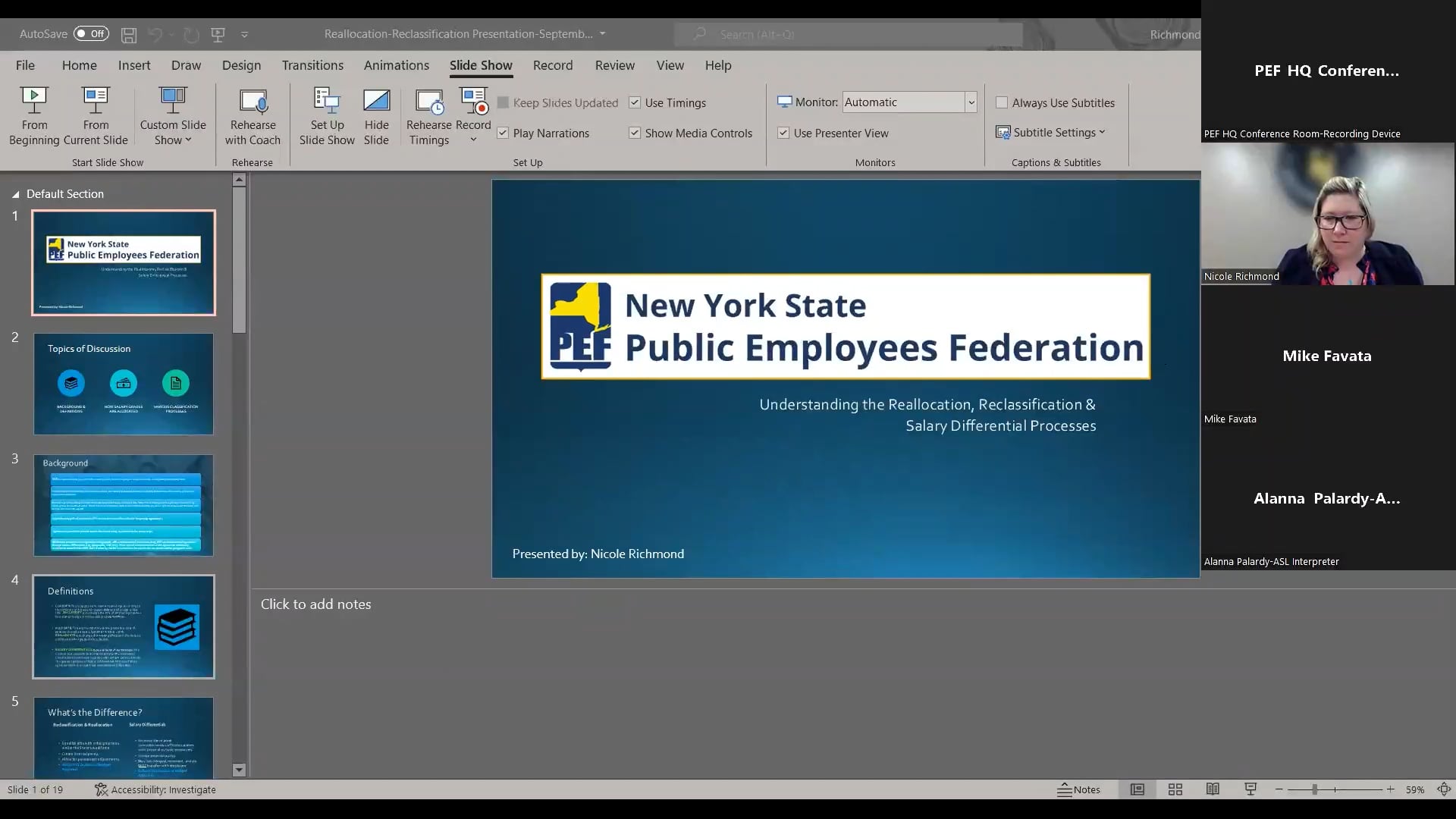
Task: Open the Home tab
Action: (x=80, y=65)
